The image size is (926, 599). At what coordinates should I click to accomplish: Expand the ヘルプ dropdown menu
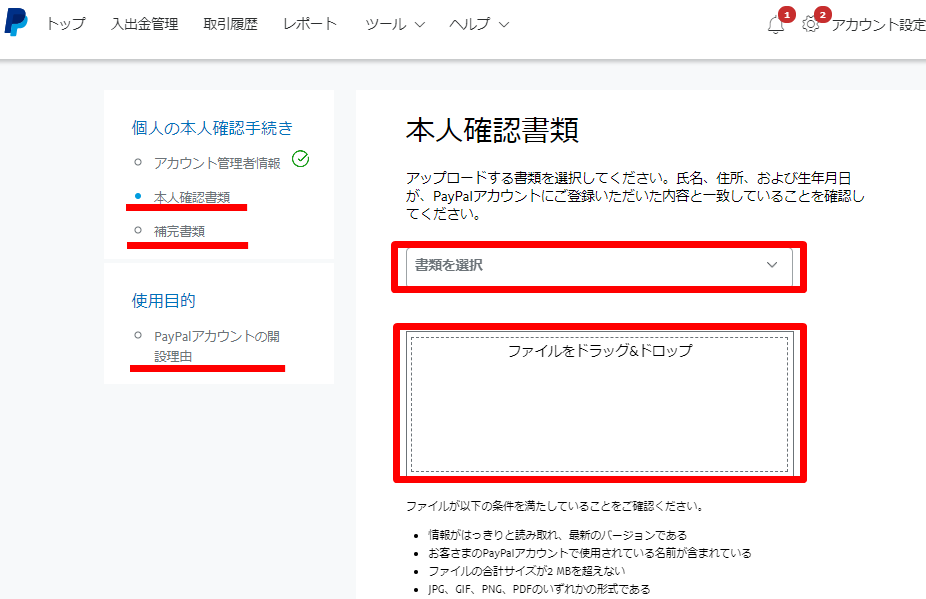pyautogui.click(x=479, y=24)
